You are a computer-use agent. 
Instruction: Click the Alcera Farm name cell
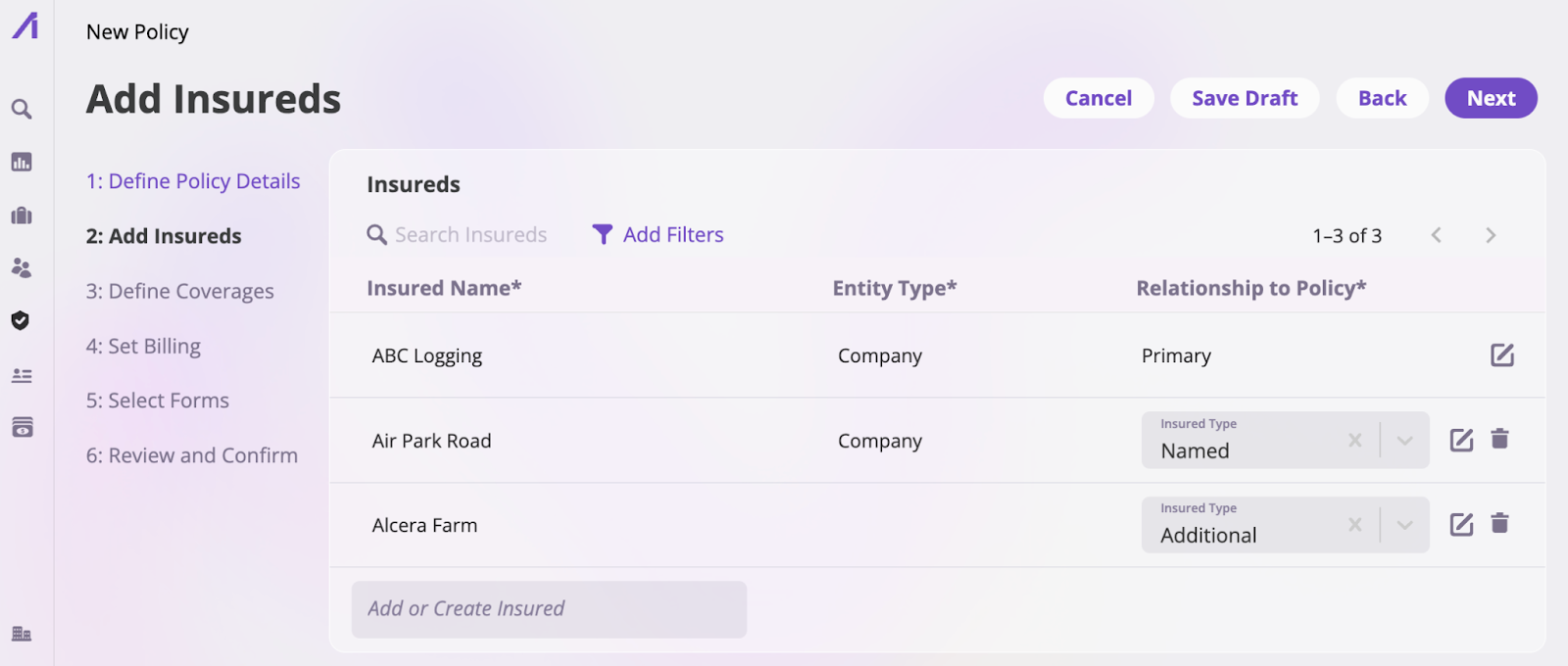[x=424, y=525]
